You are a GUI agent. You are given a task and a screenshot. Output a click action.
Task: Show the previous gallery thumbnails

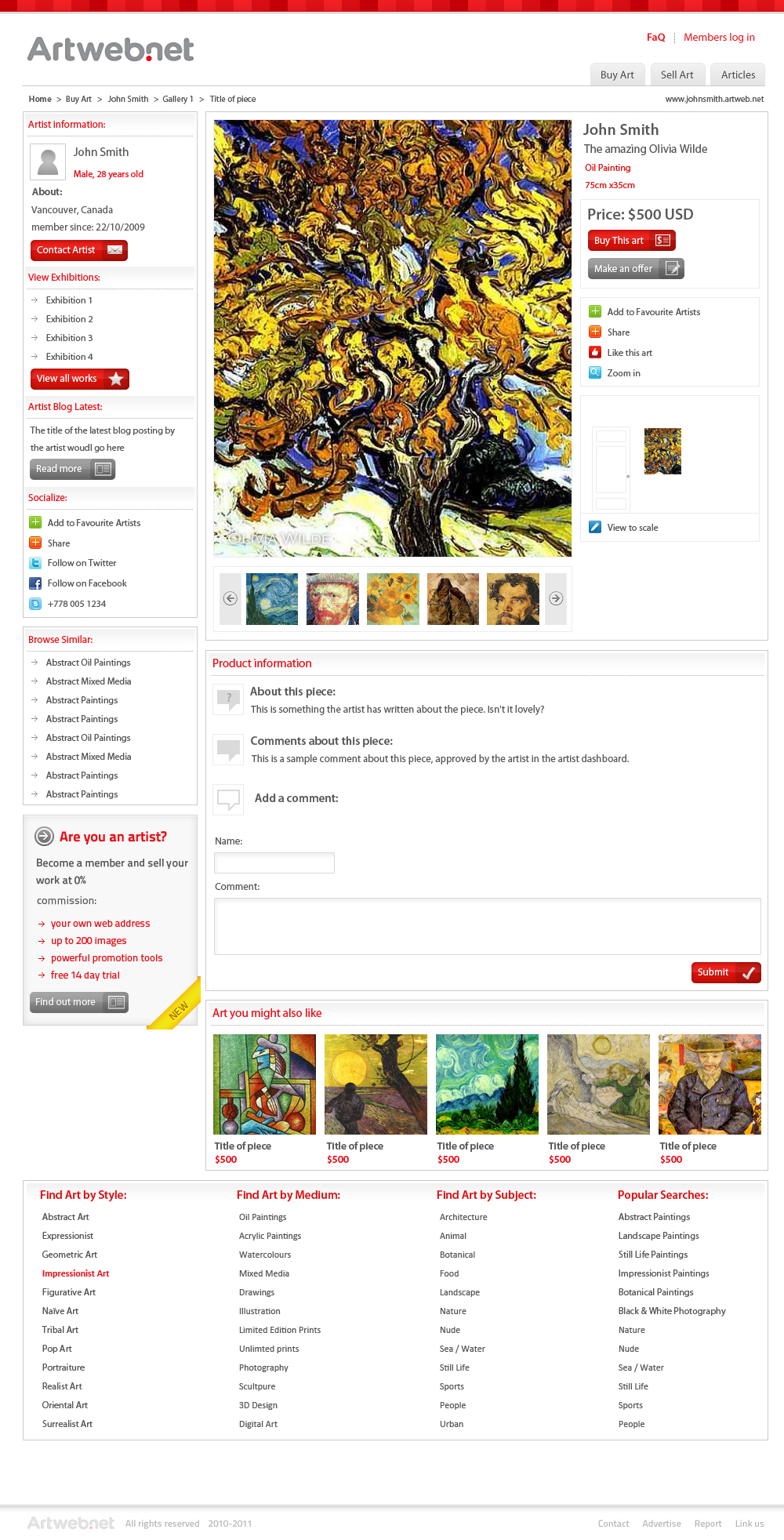(230, 598)
